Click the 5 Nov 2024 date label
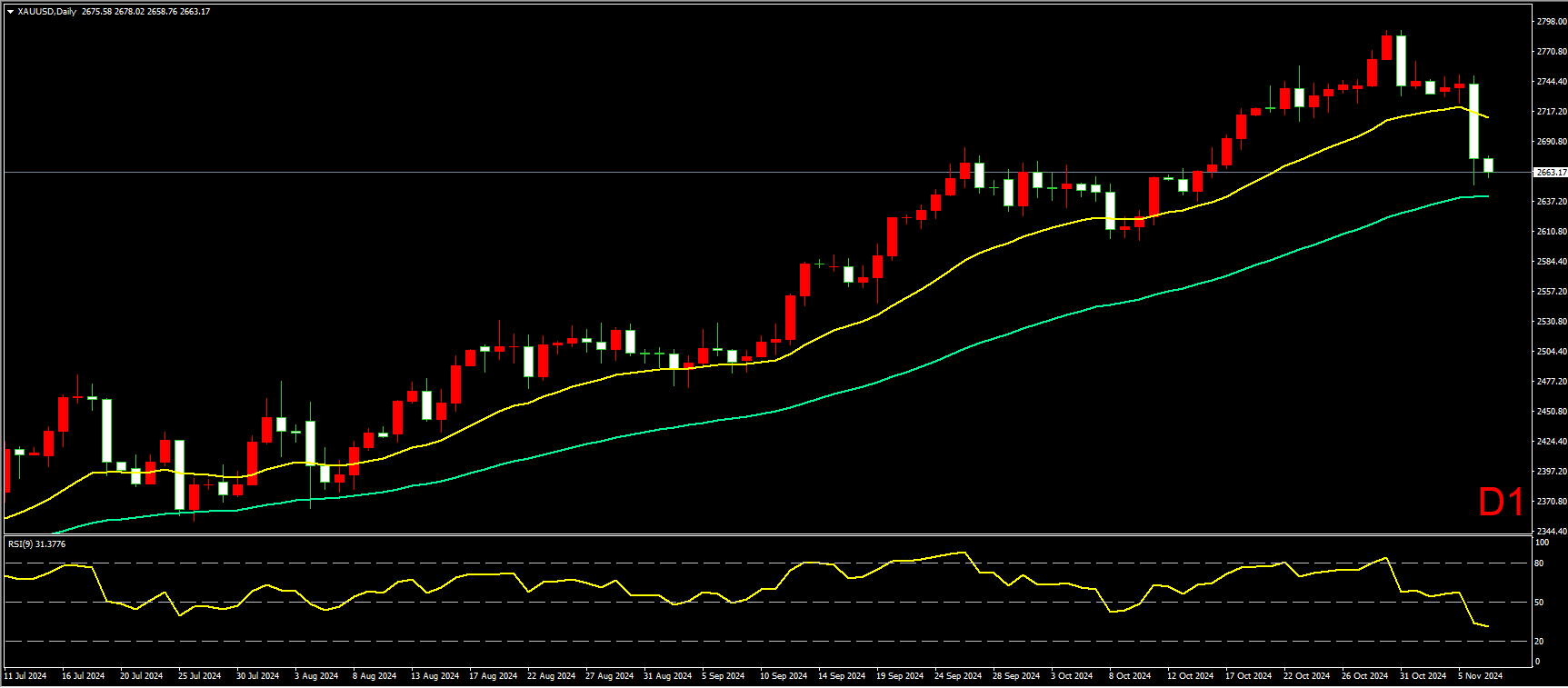 tap(1482, 676)
